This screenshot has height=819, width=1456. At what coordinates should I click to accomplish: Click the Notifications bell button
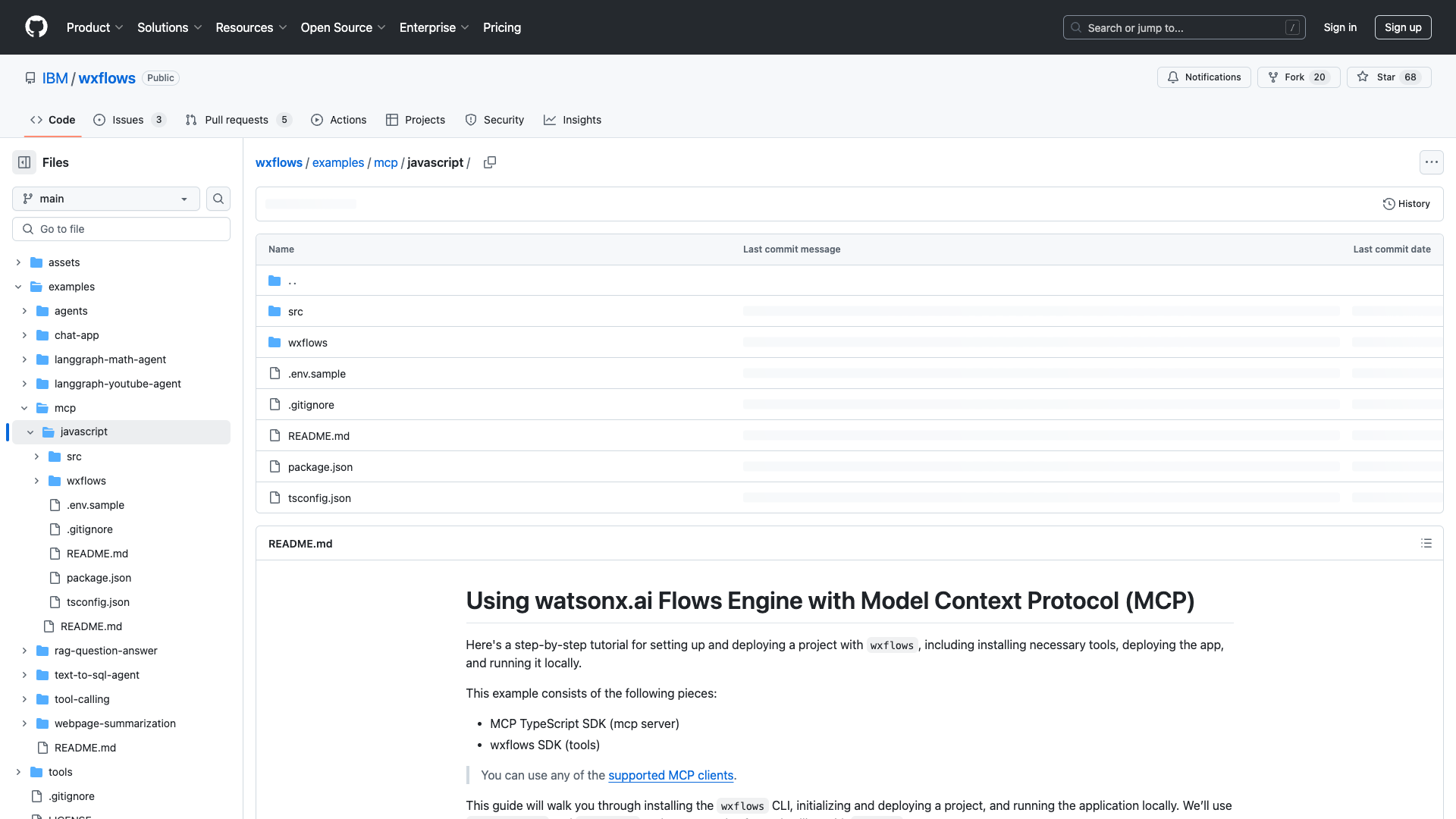point(1203,77)
